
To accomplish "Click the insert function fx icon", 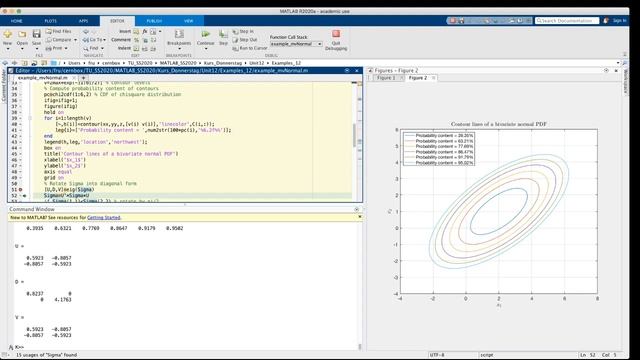I will (144, 31).
